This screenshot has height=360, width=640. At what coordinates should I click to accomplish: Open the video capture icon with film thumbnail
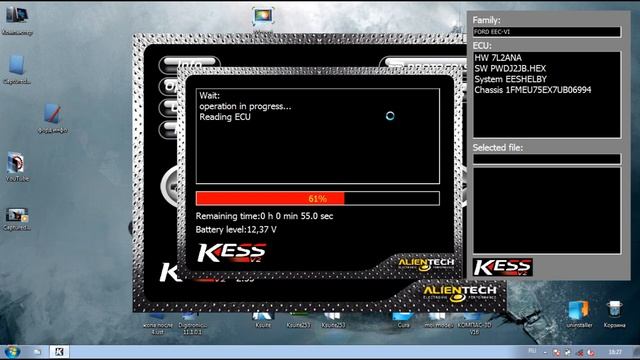[17, 219]
